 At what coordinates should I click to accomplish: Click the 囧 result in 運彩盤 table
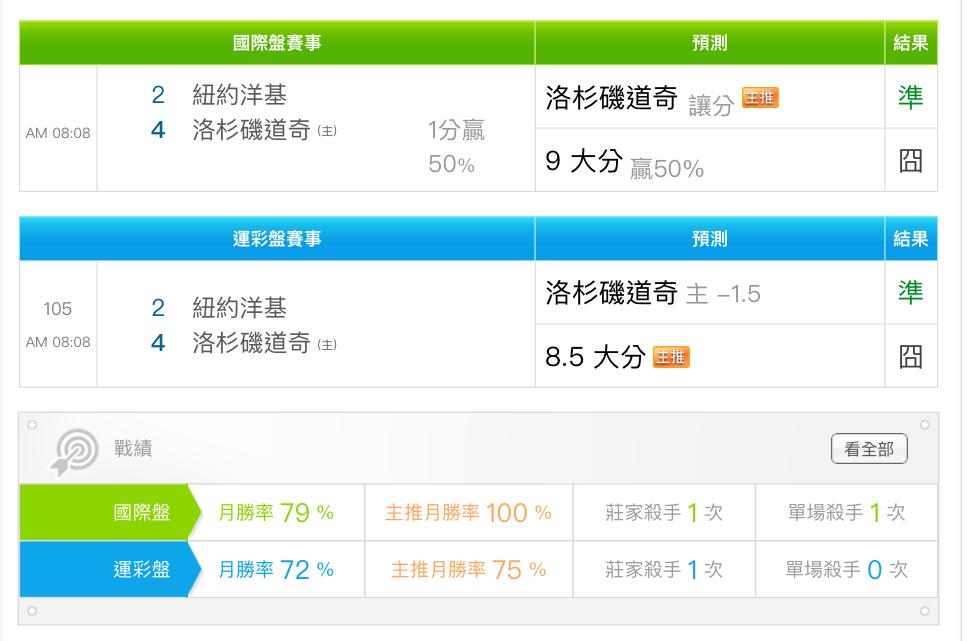911,357
